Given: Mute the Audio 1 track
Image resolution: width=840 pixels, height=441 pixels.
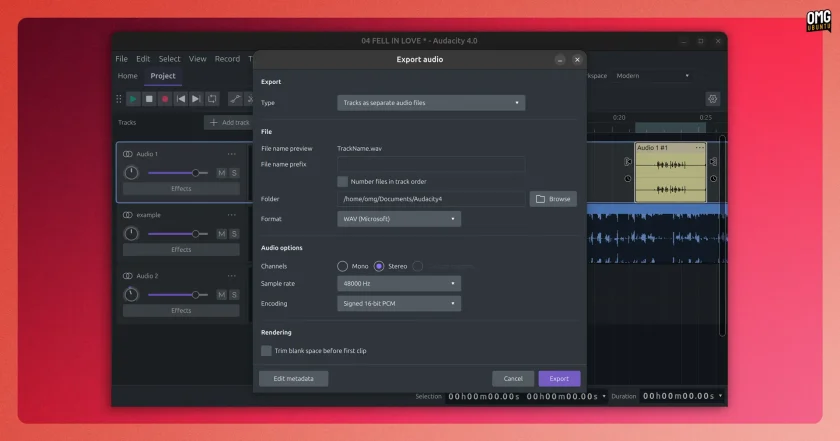Looking at the screenshot, I should 222,173.
